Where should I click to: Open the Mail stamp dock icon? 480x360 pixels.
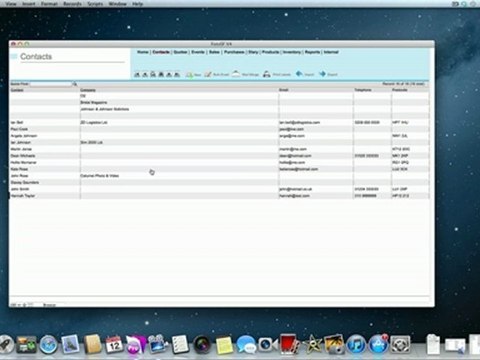[x=70, y=345]
